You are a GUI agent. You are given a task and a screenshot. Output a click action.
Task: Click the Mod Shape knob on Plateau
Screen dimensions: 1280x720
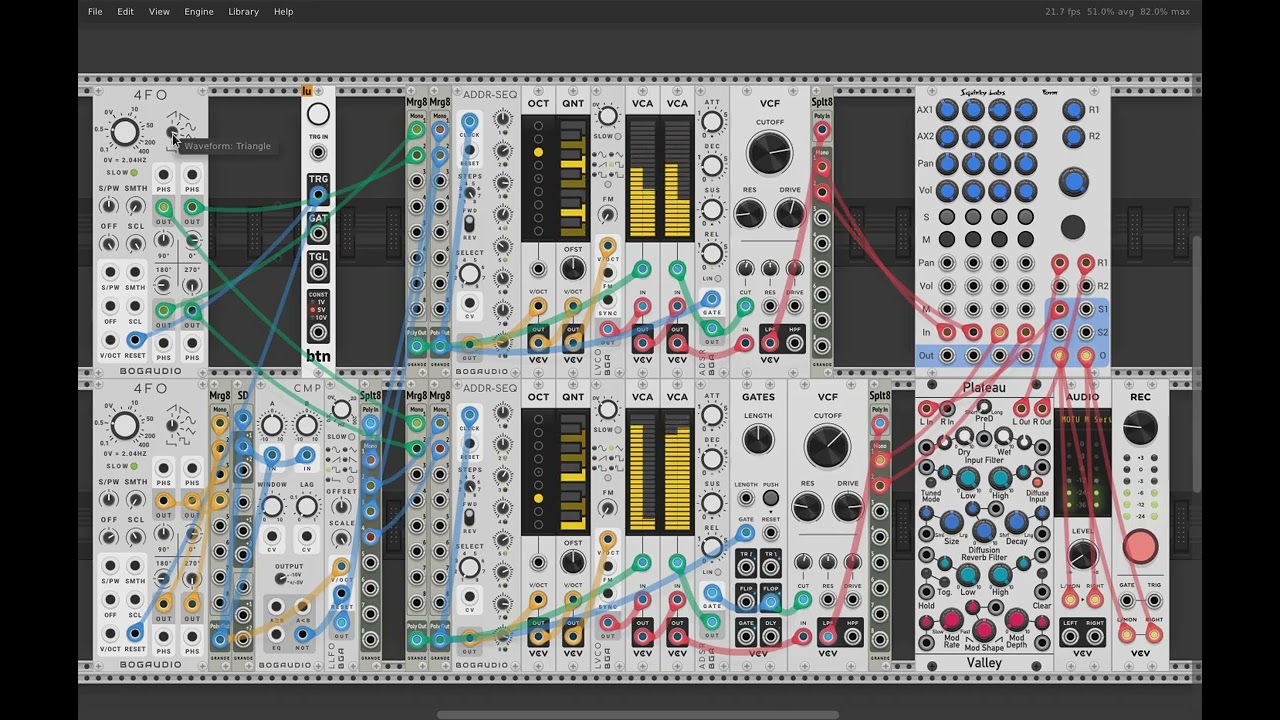click(984, 629)
